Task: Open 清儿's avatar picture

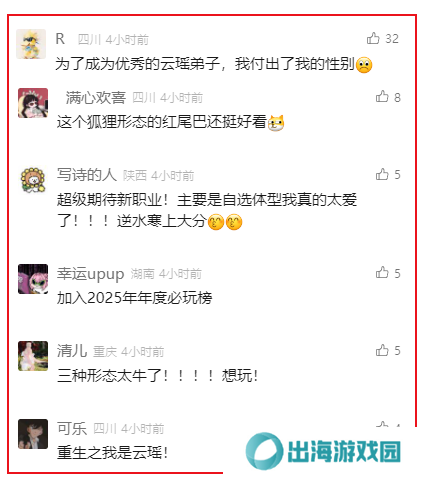Action: (x=33, y=356)
